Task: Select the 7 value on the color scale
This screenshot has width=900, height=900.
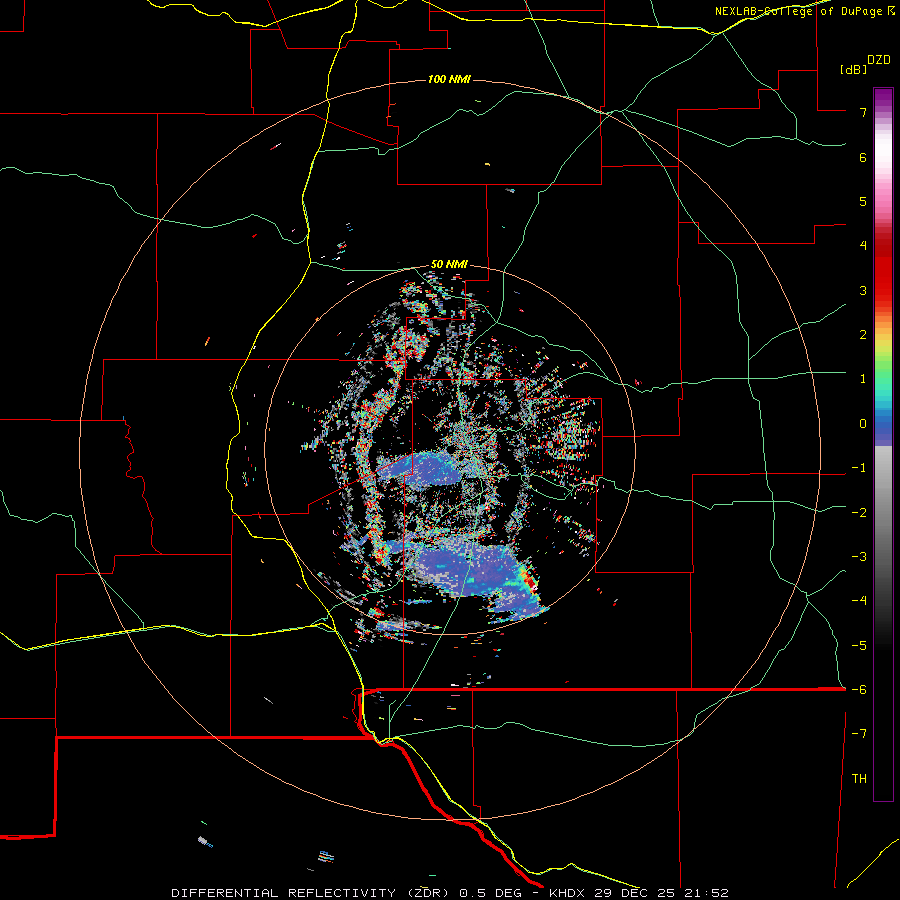Action: click(x=863, y=112)
